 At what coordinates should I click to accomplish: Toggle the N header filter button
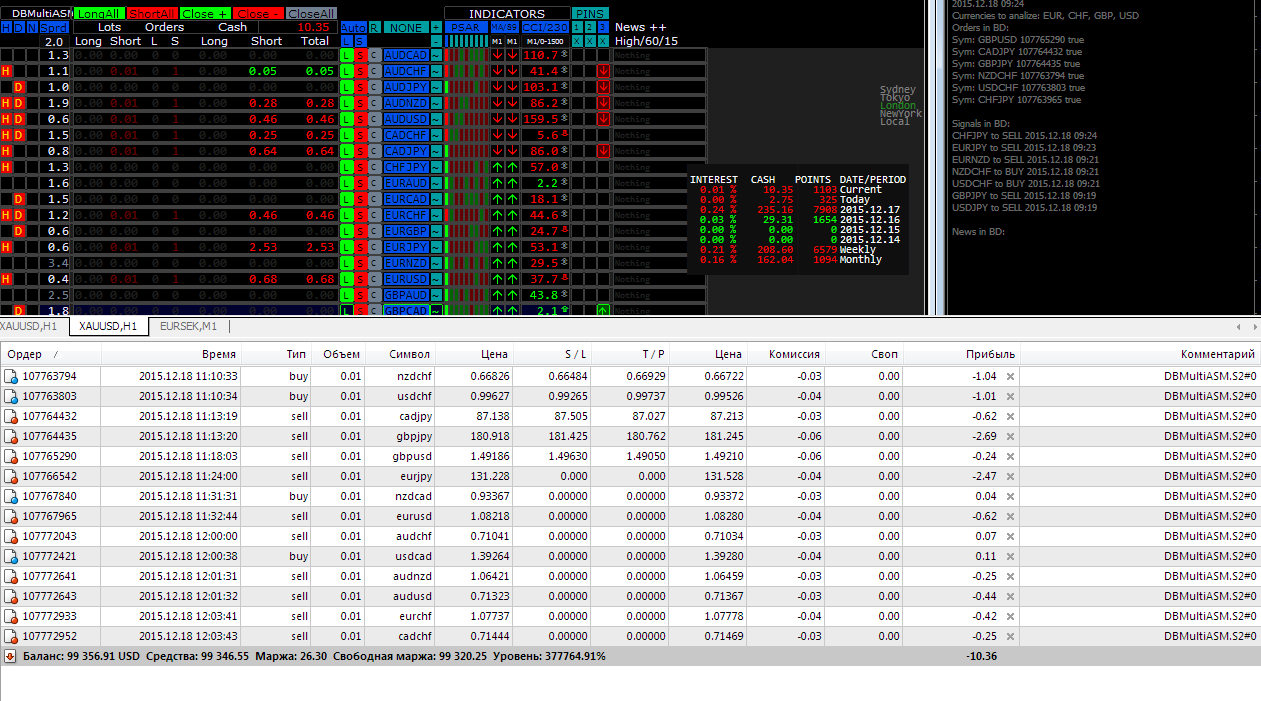point(32,27)
